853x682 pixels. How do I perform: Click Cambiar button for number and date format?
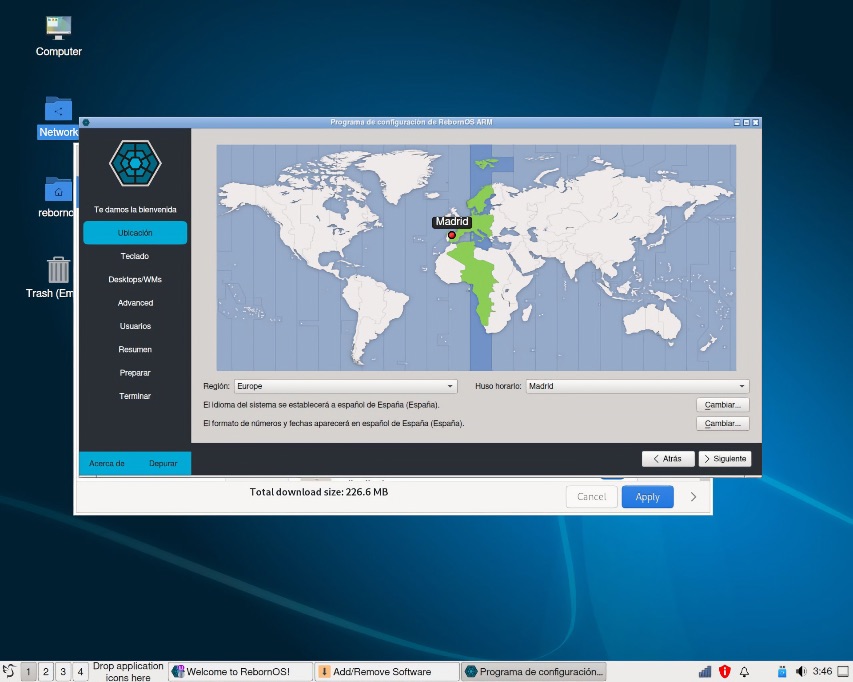pos(722,424)
